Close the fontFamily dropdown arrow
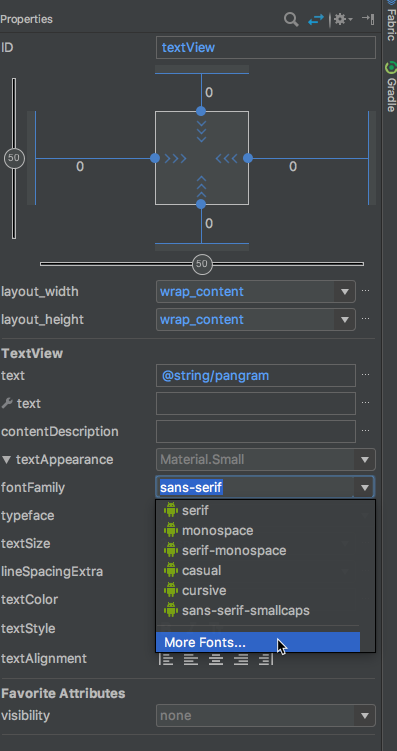 [x=365, y=488]
